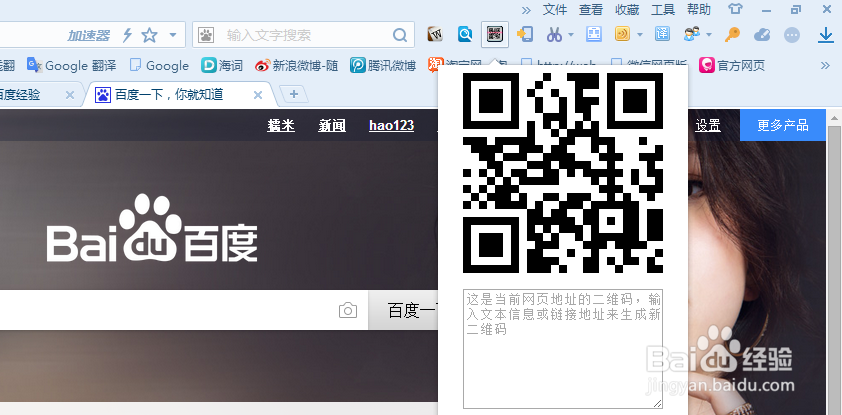The width and height of the screenshot is (842, 415).
Task: Click the hao123 link on Baidu page
Action: point(391,125)
